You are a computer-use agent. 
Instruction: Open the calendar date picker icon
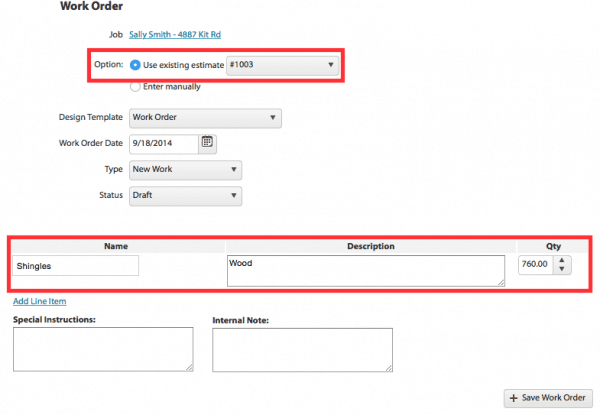point(207,142)
